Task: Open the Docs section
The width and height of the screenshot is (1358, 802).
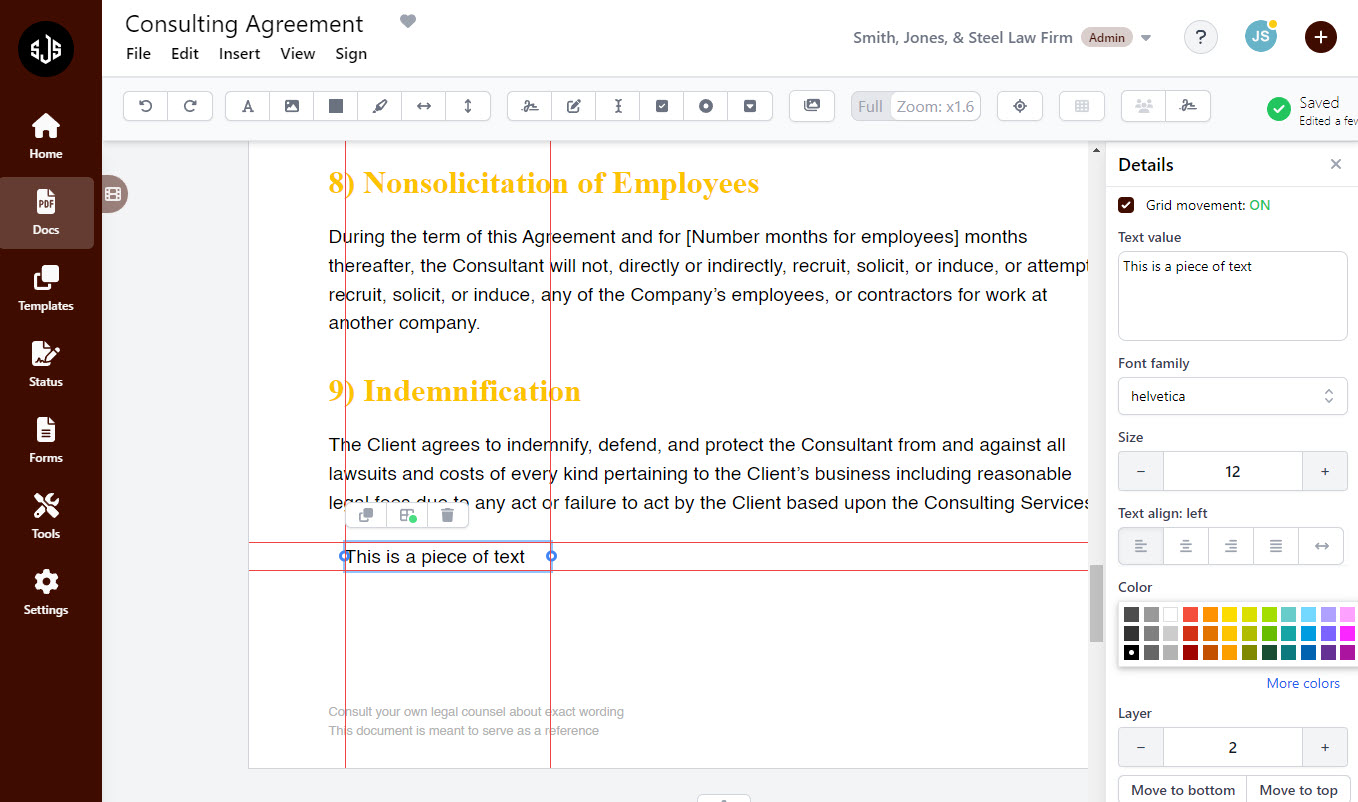Action: point(46,213)
